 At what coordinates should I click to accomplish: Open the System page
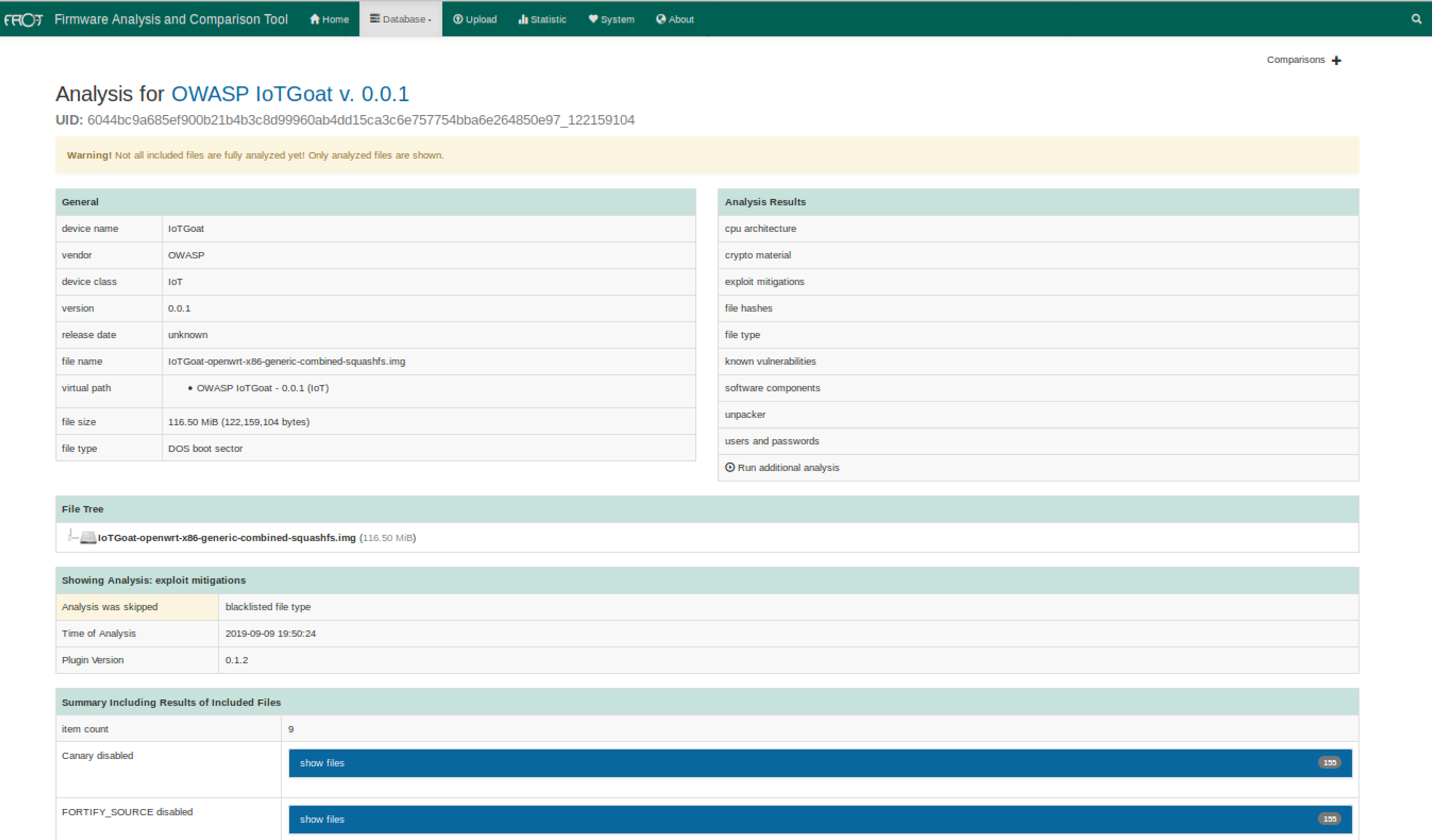(x=611, y=19)
